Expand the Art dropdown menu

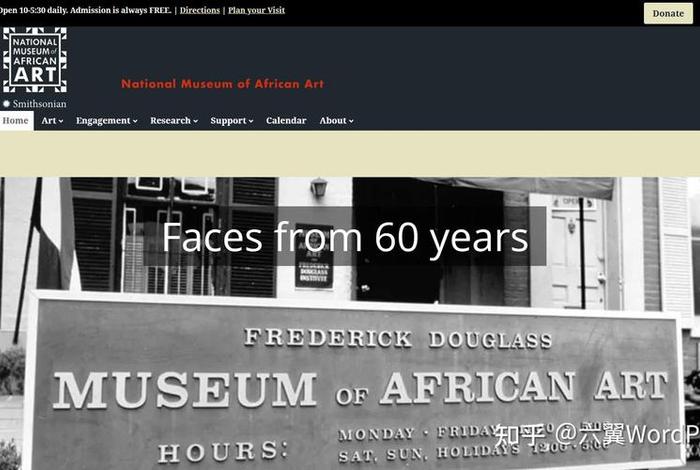tap(52, 121)
